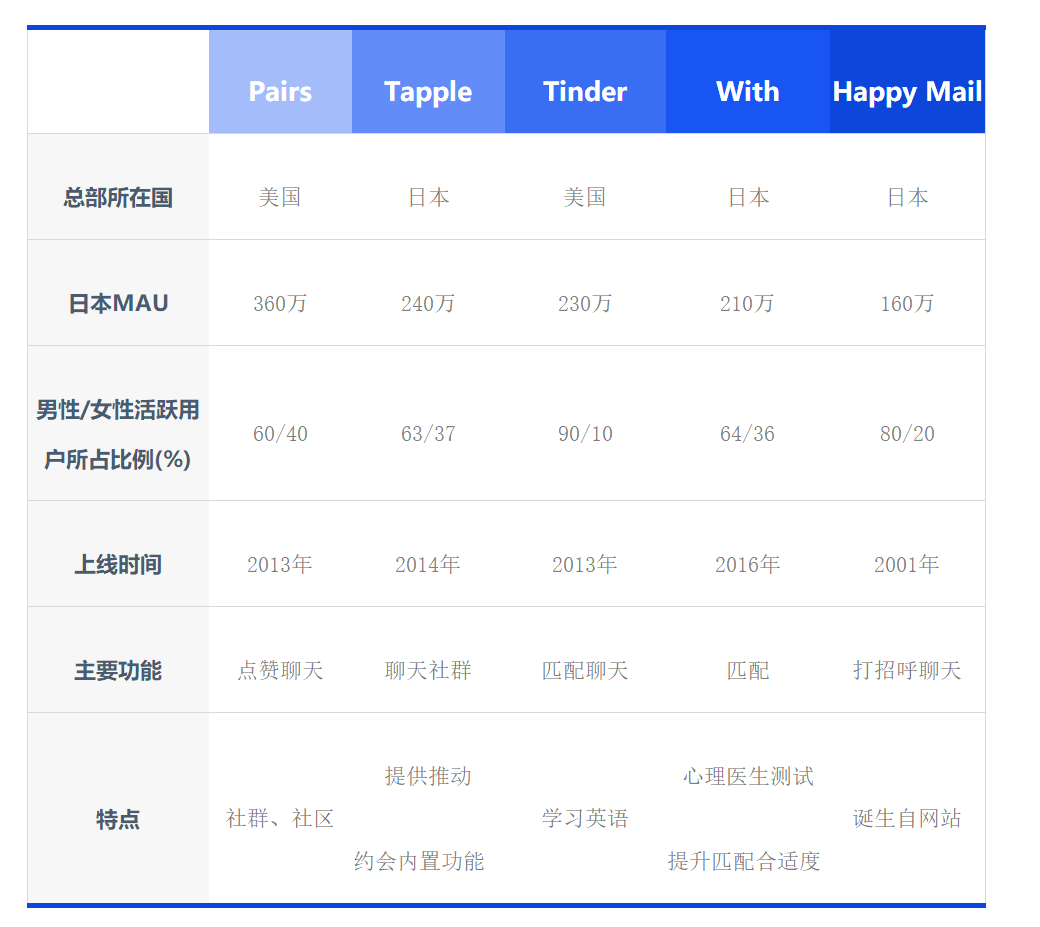1040x927 pixels.
Task: Select the Tinder column header
Action: pyautogui.click(x=585, y=92)
